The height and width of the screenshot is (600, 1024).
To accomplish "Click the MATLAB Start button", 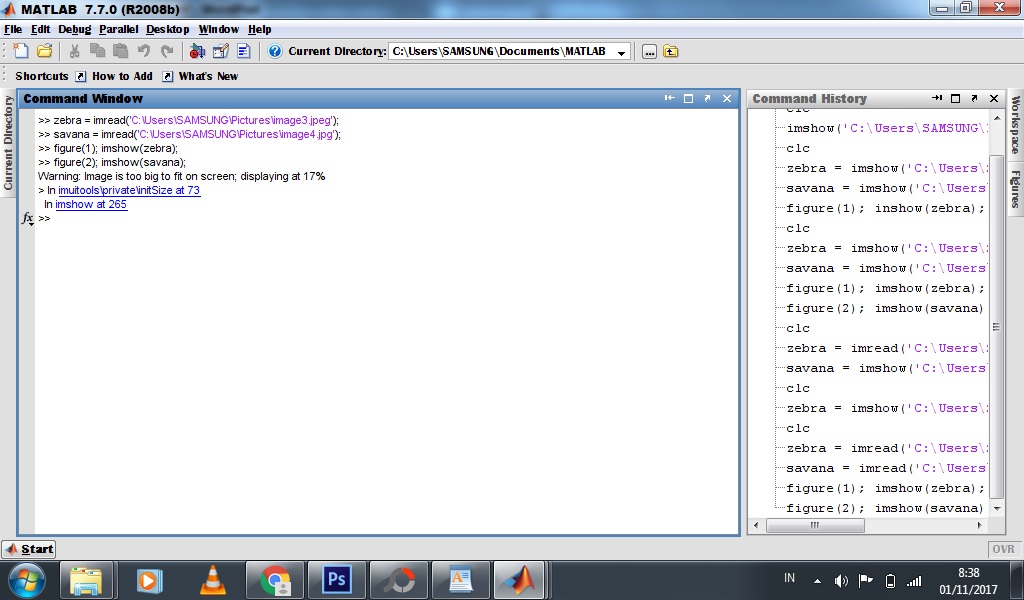I will tap(29, 549).
